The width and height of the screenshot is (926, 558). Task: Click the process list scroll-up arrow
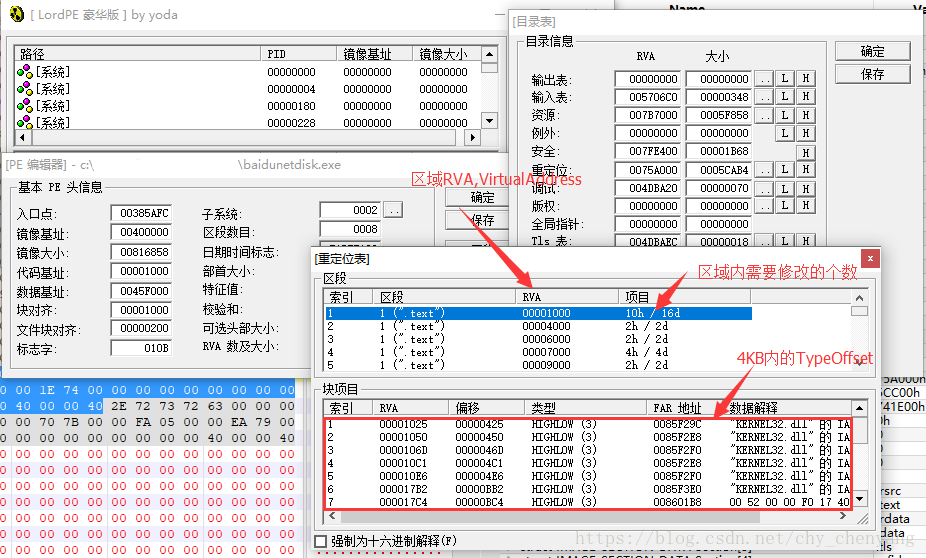tap(489, 54)
